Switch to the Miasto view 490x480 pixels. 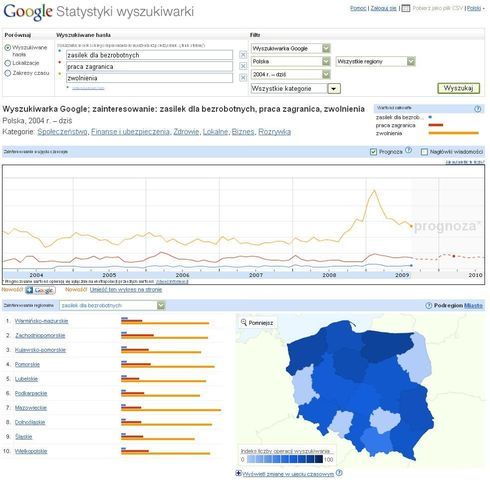473,305
